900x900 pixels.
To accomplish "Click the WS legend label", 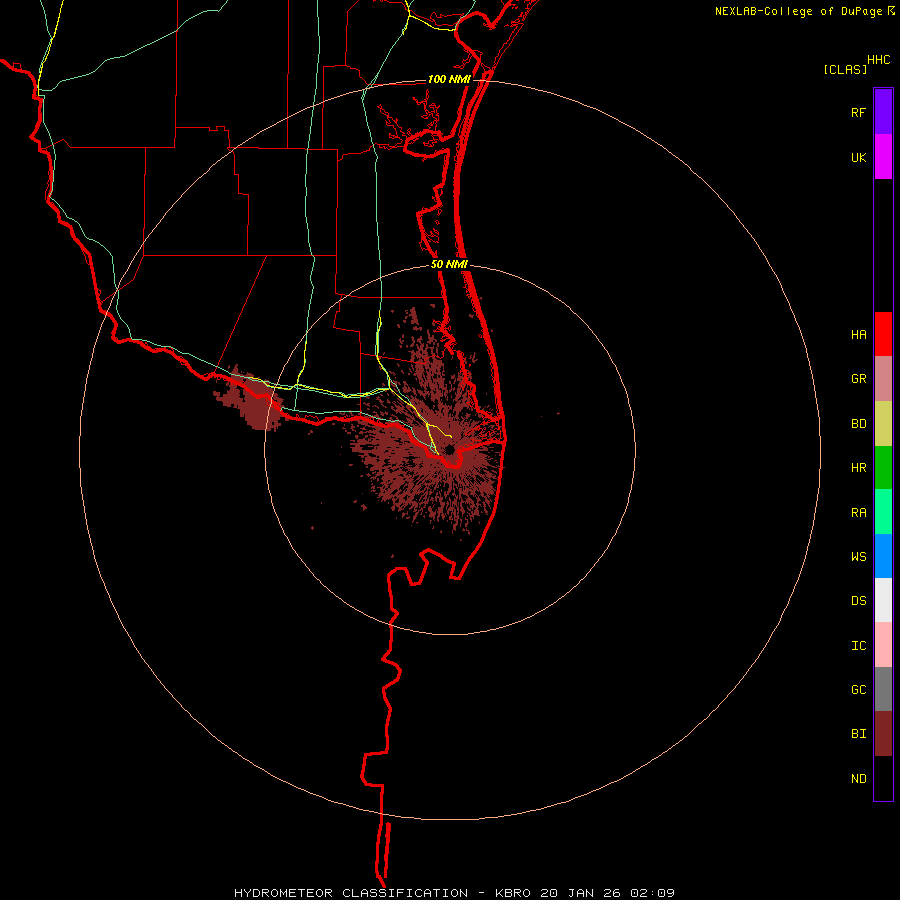I will click(858, 556).
